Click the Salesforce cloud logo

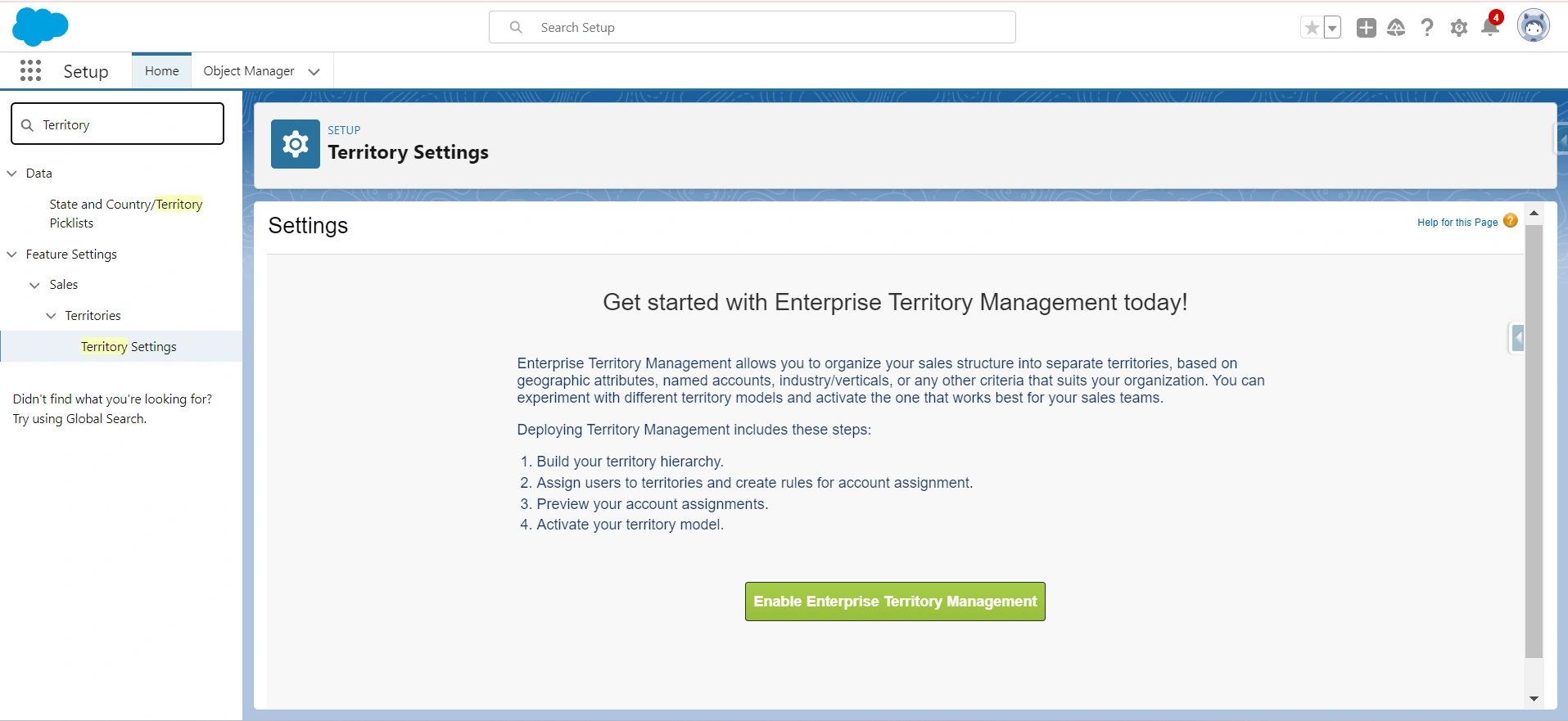click(40, 27)
